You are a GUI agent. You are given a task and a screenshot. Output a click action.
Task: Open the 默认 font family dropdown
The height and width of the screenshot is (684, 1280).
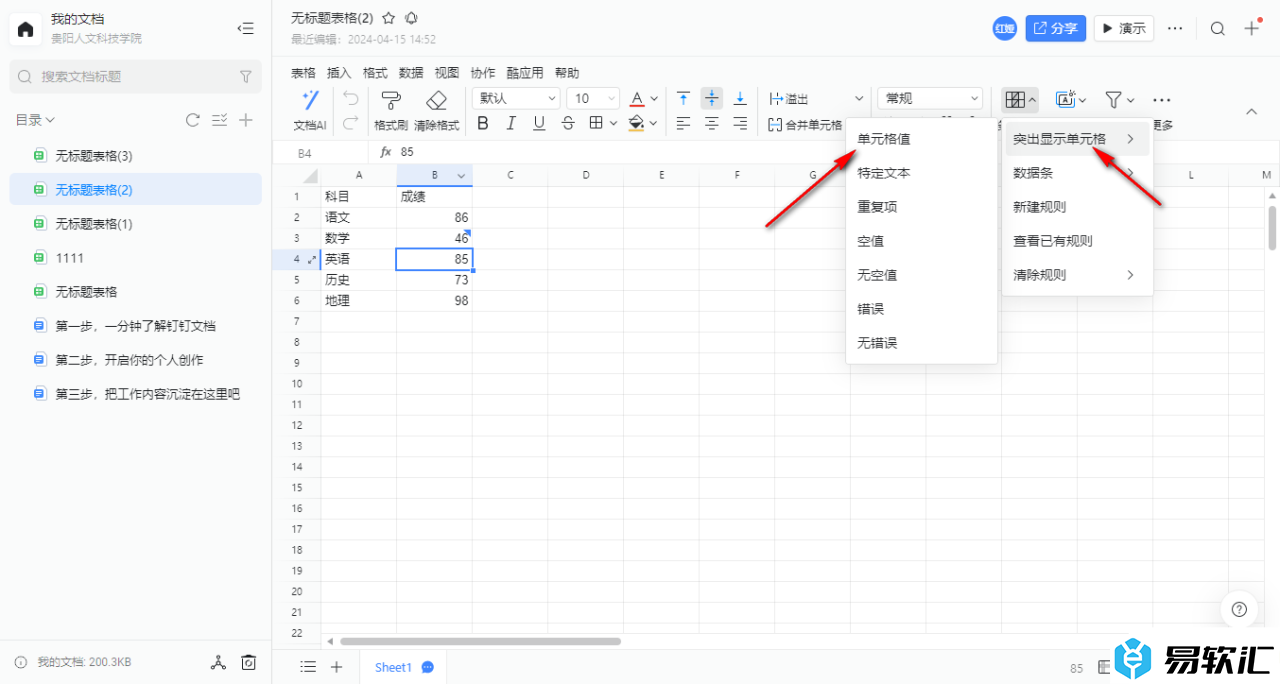pyautogui.click(x=516, y=98)
